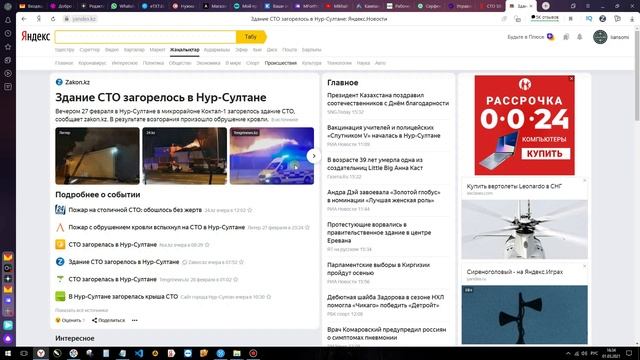This screenshot has width=640, height=360.
Task: Open first fire photo thumbnail
Action: point(97,156)
